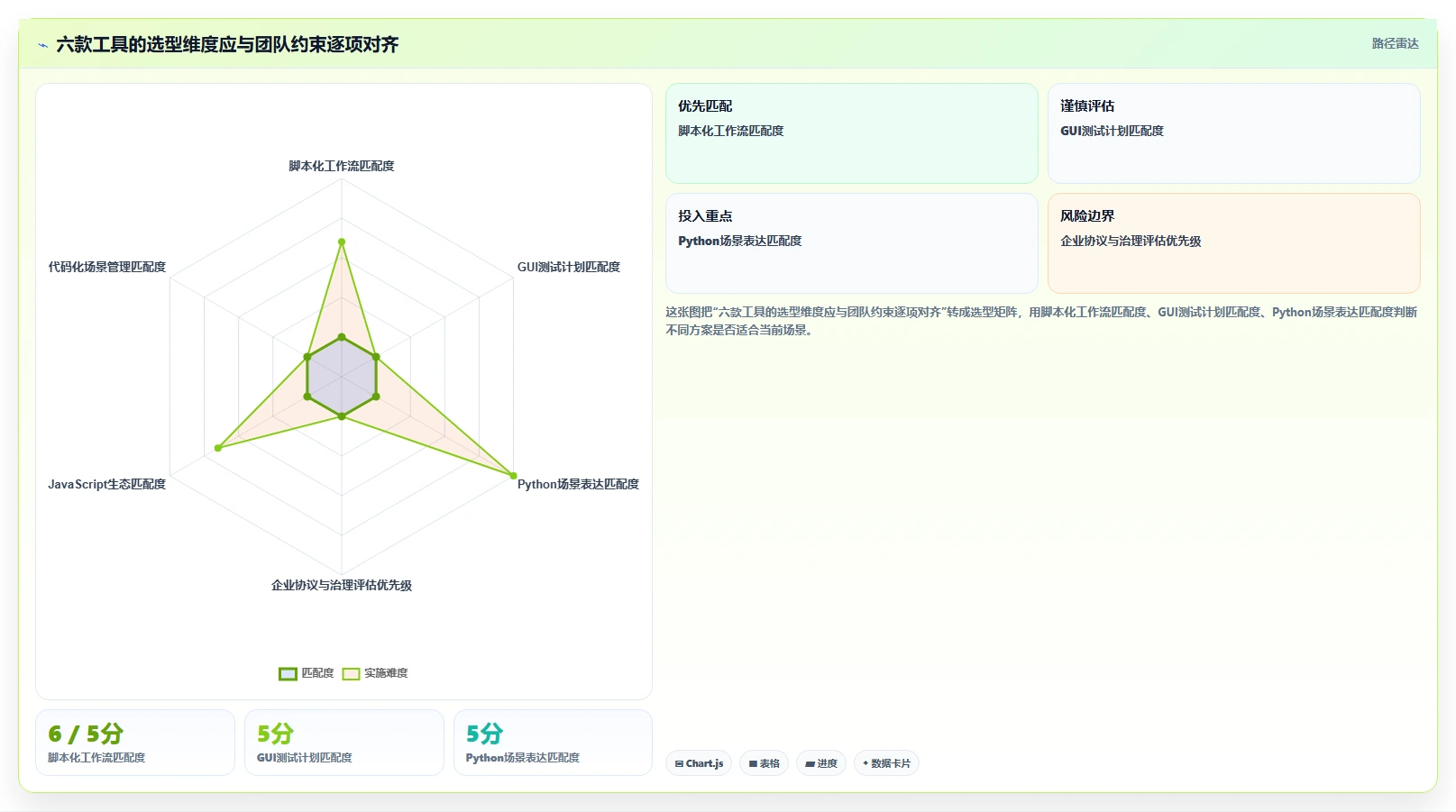Open the 投入重点 card
Screen dimensions: 1456x812
click(851, 243)
